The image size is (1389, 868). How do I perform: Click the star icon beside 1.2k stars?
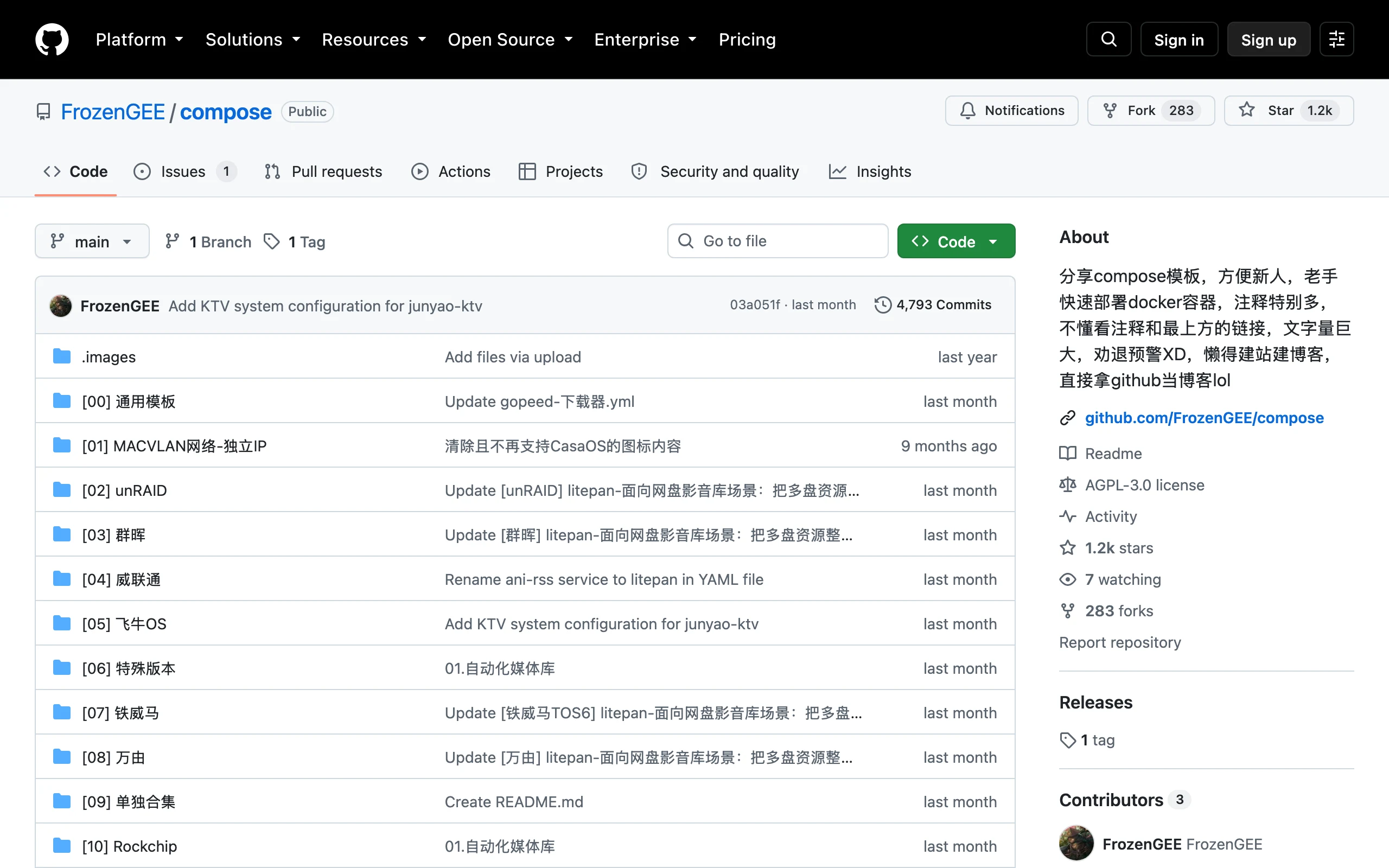[1068, 548]
